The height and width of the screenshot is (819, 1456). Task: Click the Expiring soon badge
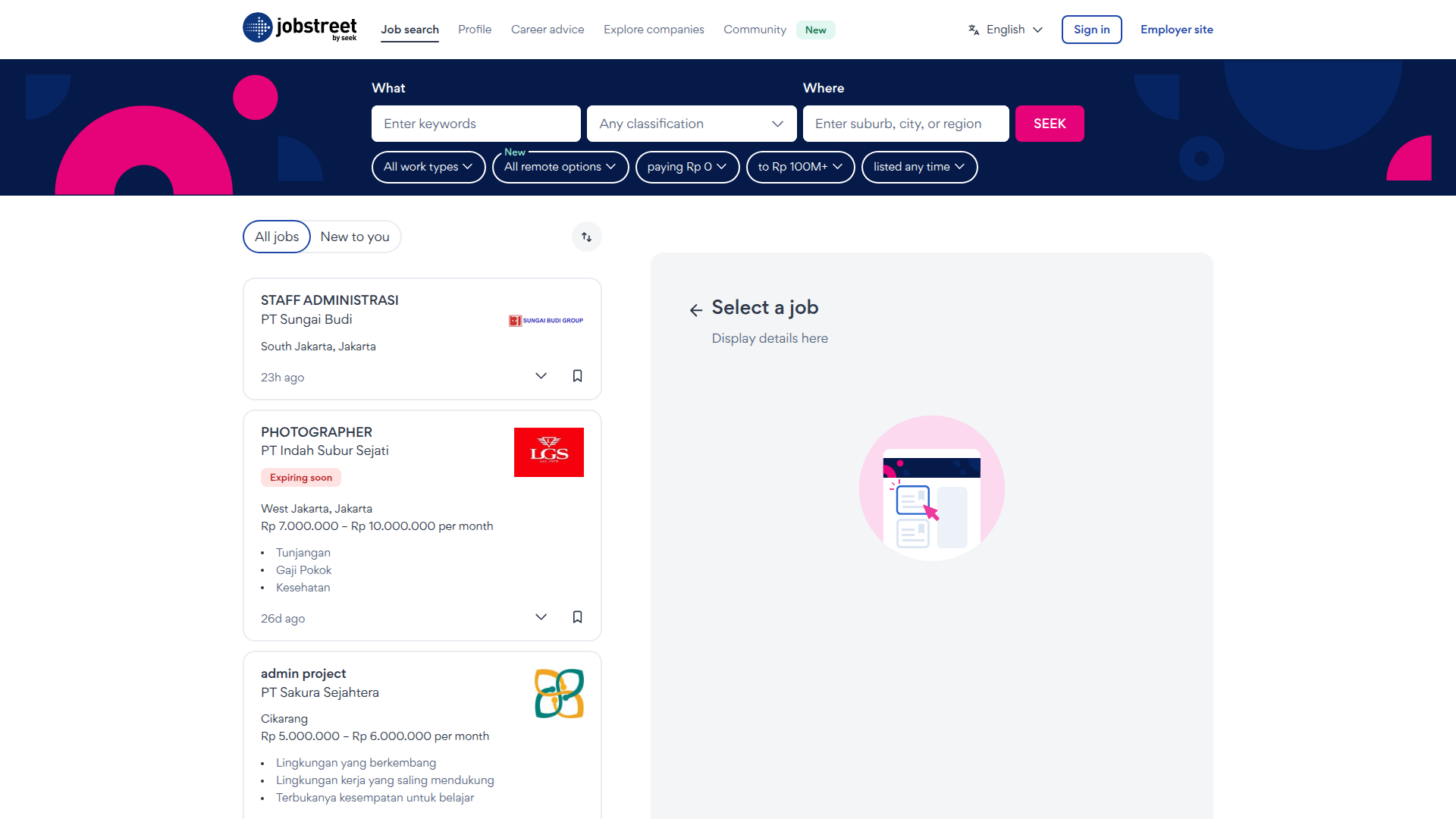pyautogui.click(x=301, y=478)
